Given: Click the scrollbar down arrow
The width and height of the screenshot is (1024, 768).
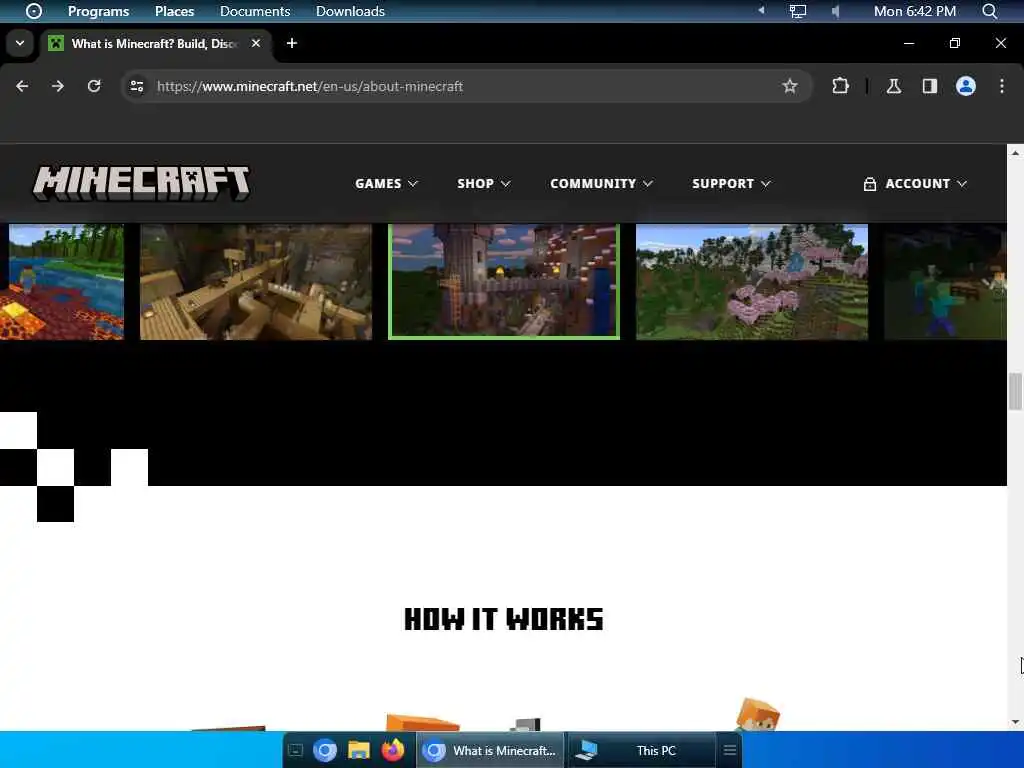Looking at the screenshot, I should (1015, 722).
